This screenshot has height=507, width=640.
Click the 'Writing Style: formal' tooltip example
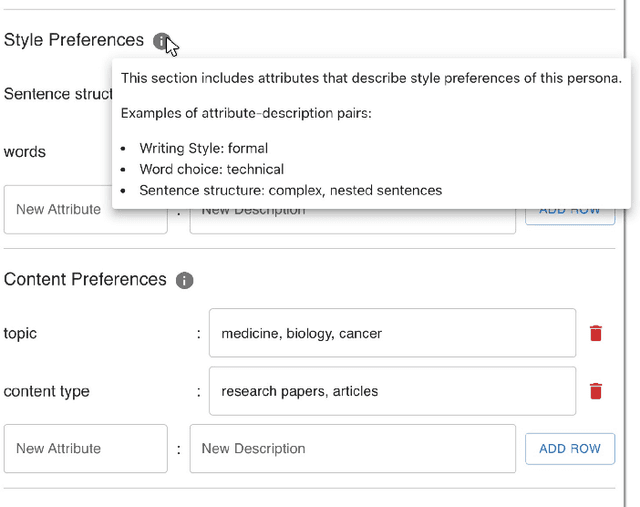pyautogui.click(x=204, y=148)
